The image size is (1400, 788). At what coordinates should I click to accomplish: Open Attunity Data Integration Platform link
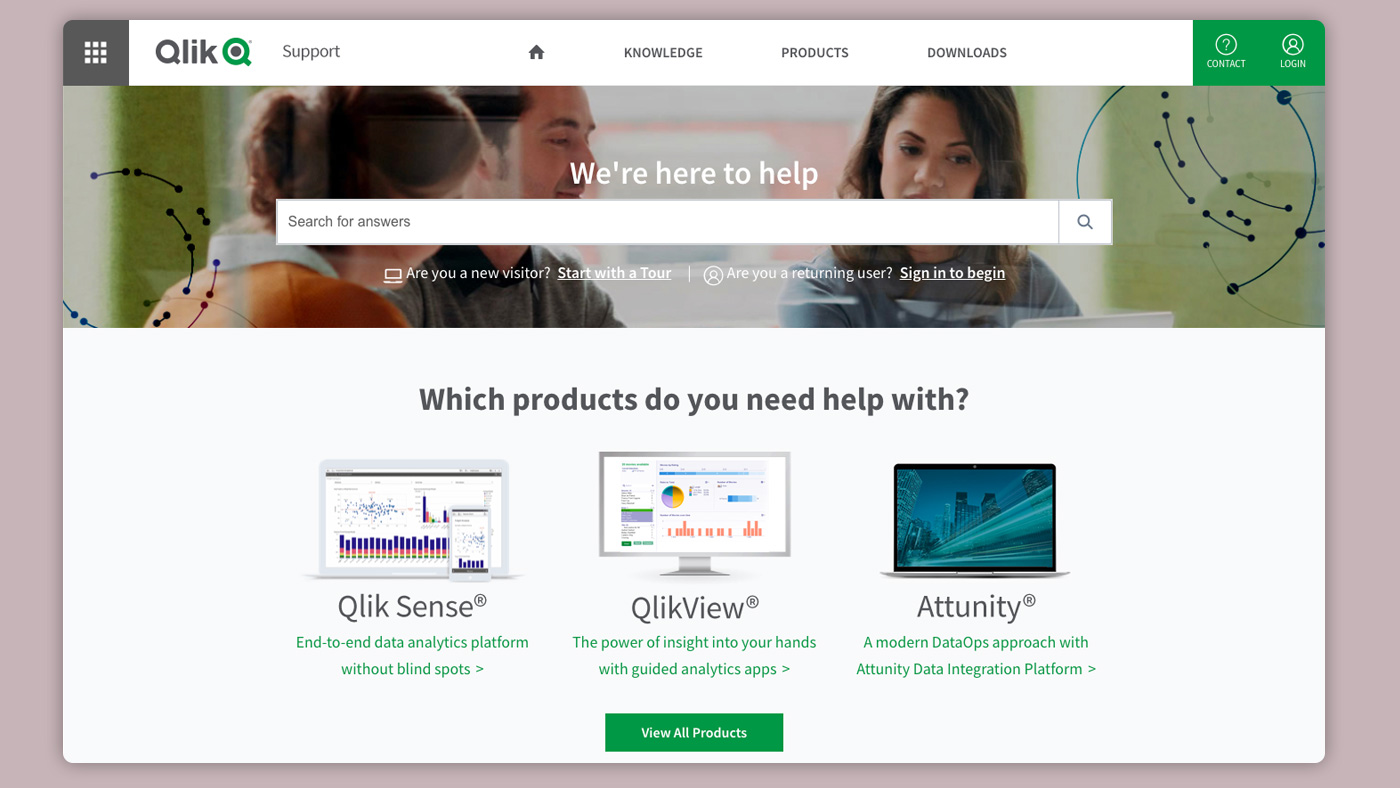click(x=976, y=655)
